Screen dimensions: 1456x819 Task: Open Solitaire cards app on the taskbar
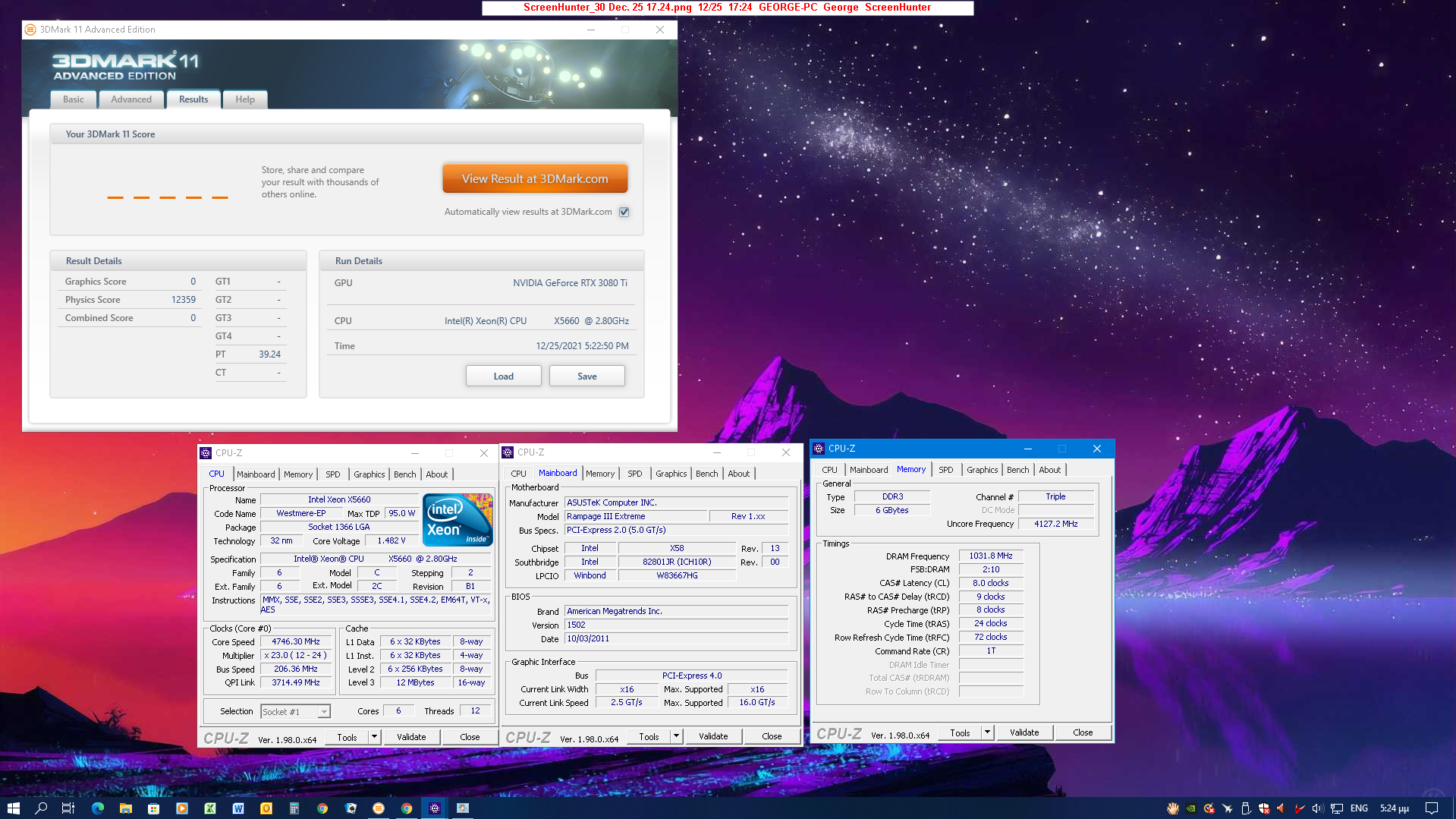351,808
